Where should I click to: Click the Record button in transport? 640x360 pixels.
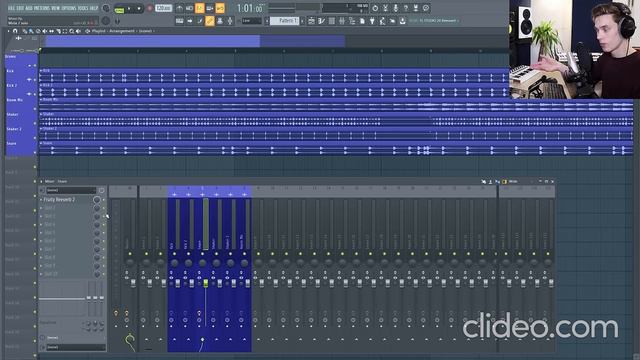coord(149,8)
